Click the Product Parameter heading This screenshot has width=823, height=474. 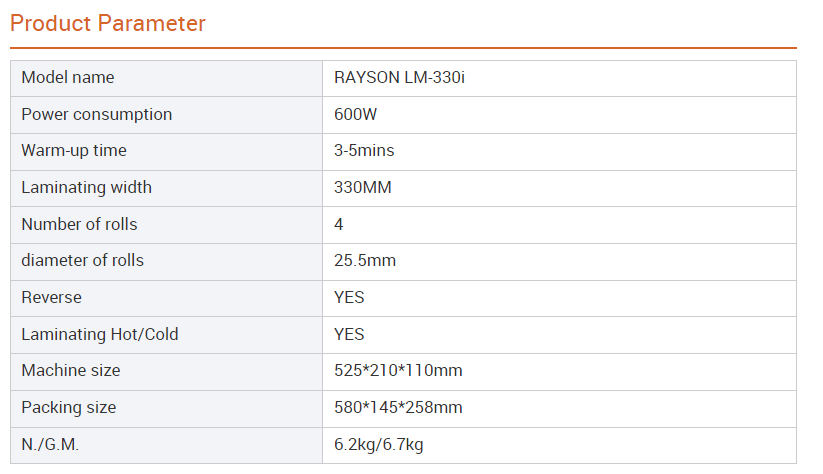(x=108, y=23)
